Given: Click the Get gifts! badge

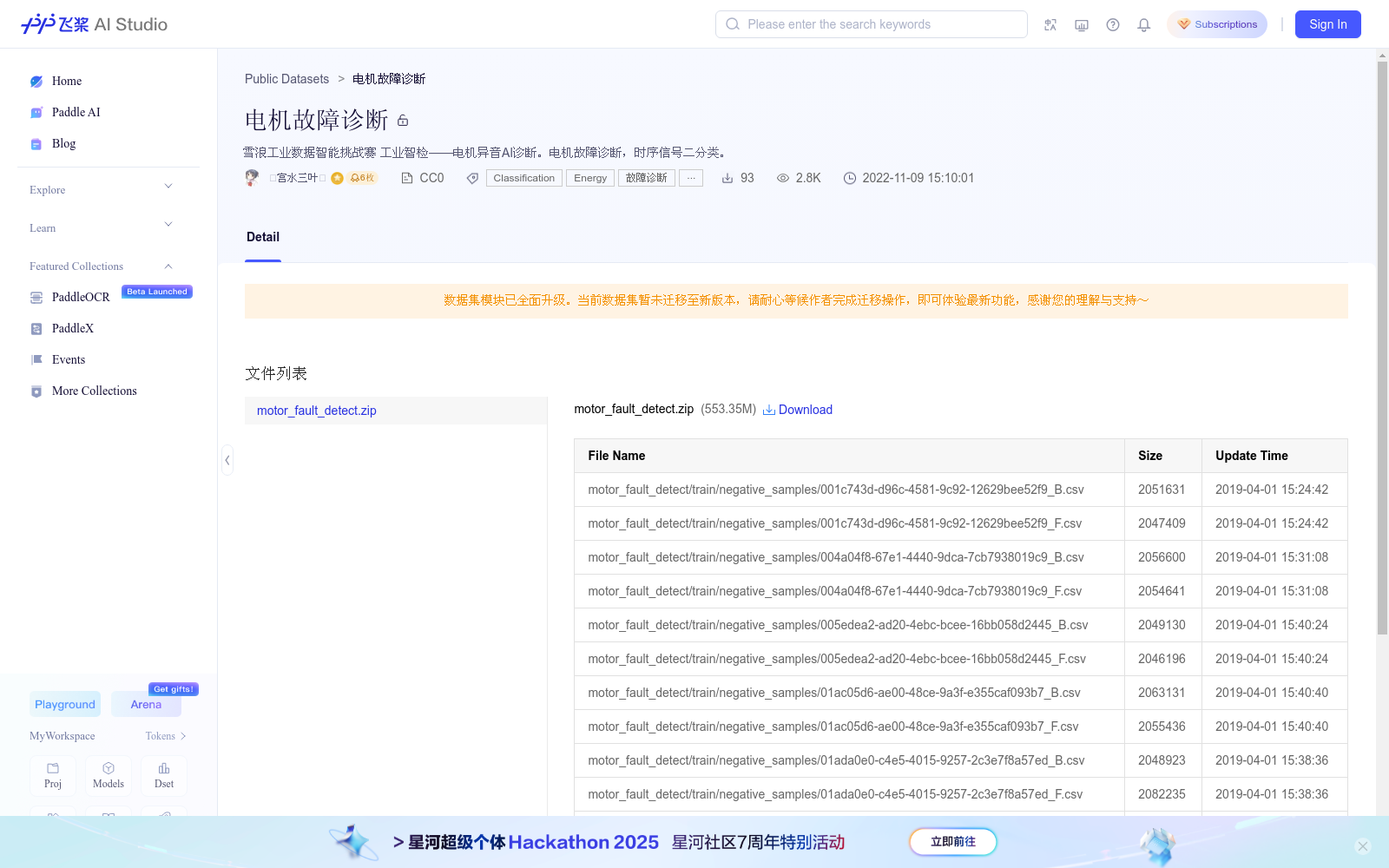Looking at the screenshot, I should click(x=174, y=689).
